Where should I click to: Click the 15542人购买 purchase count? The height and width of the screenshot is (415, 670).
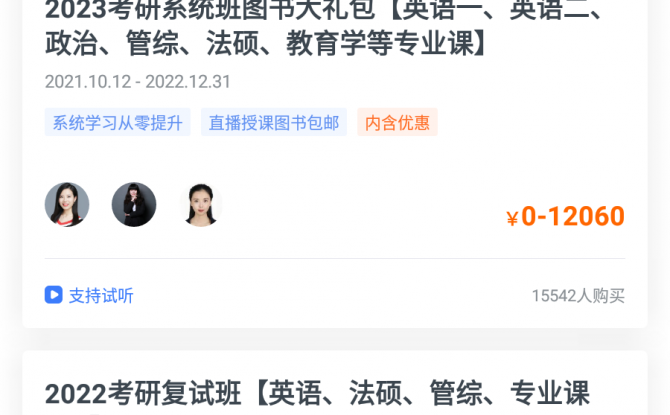[x=578, y=296]
